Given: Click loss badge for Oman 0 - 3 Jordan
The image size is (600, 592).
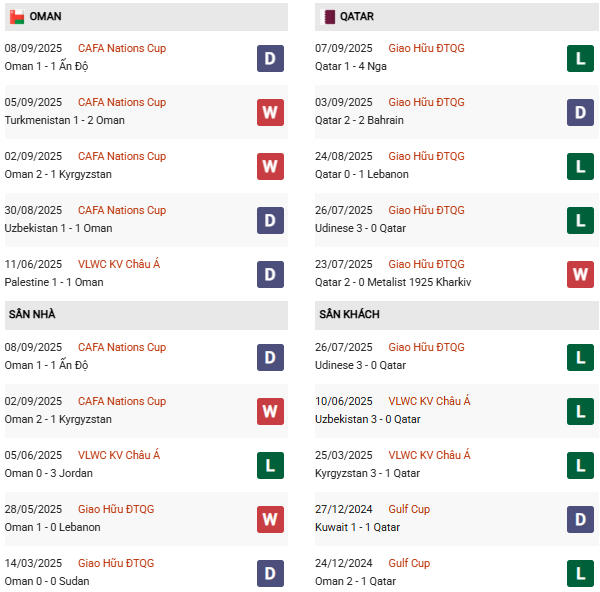Looking at the screenshot, I should coord(270,465).
